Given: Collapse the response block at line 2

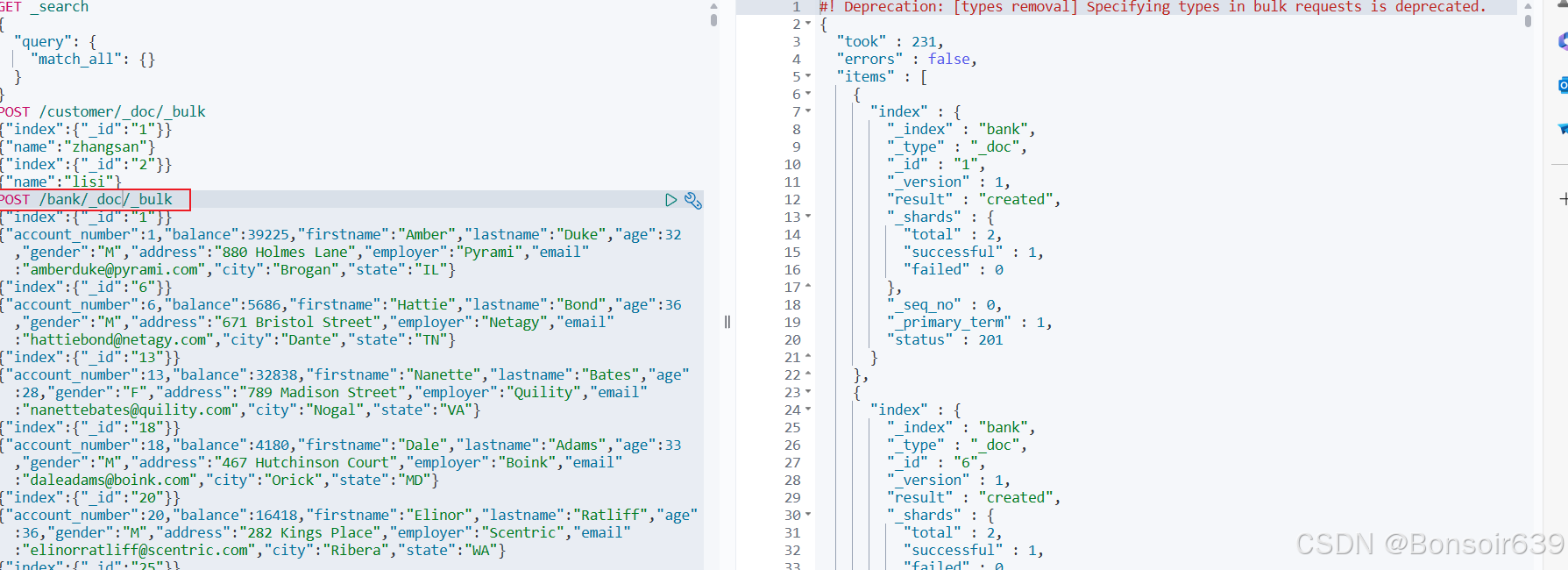Looking at the screenshot, I should tap(808, 25).
